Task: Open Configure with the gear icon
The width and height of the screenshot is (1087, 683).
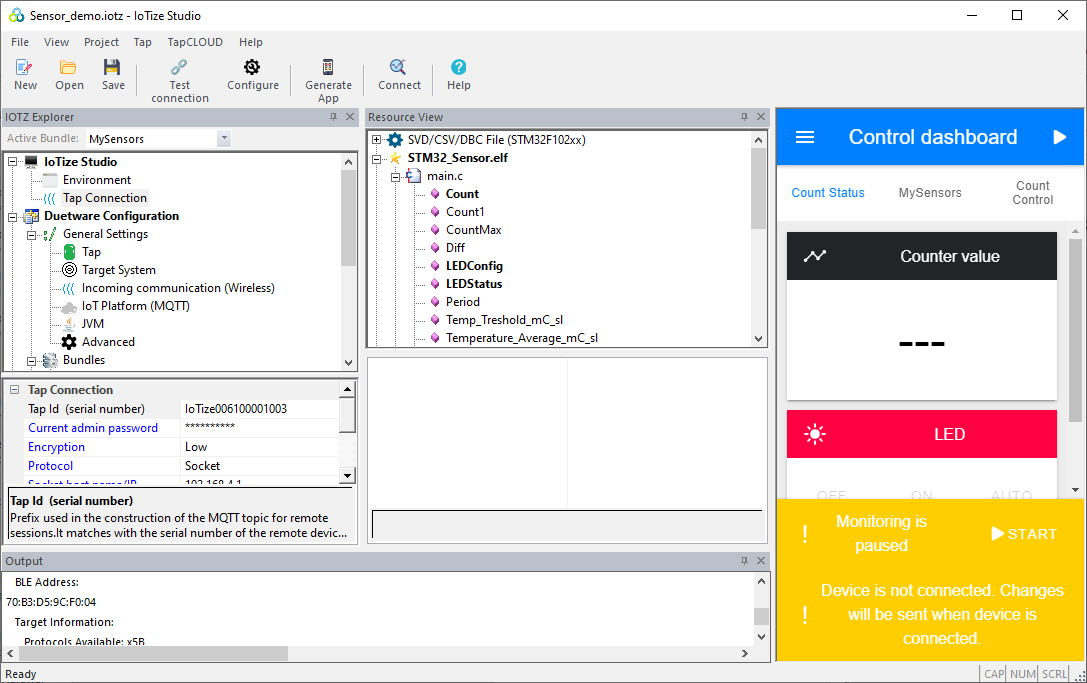Action: pos(252,67)
